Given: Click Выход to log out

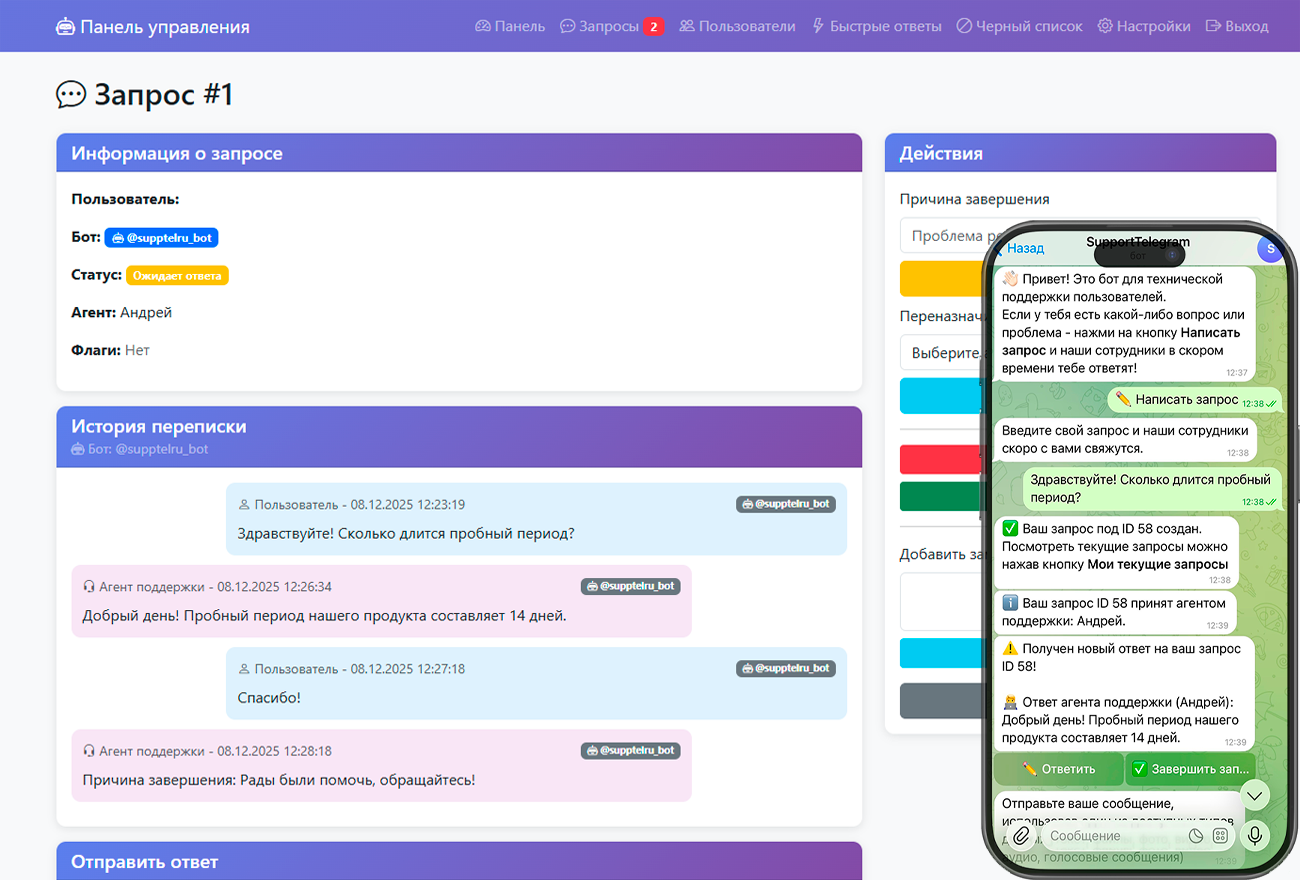Looking at the screenshot, I should click(1237, 27).
